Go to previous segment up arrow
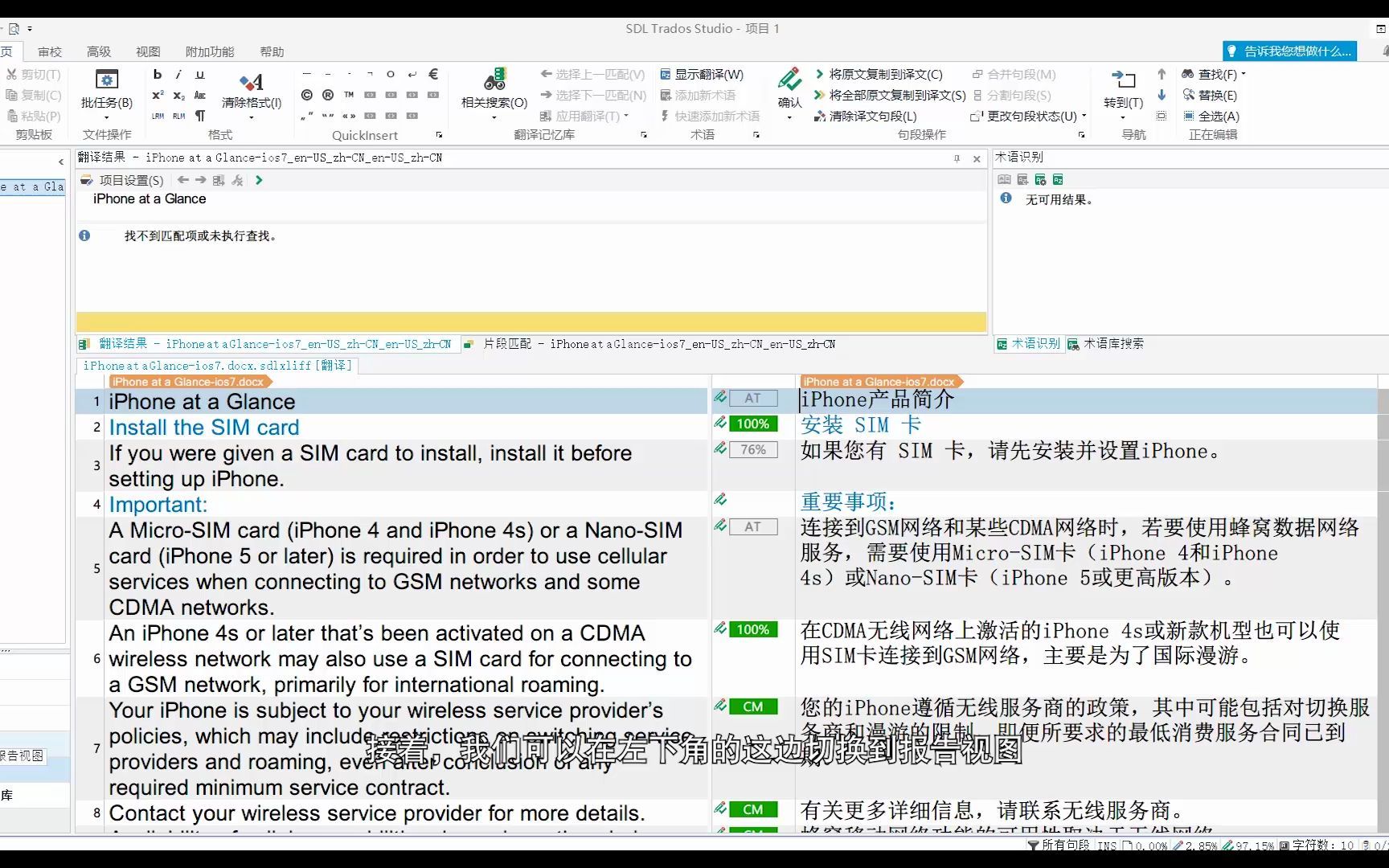This screenshot has height=868, width=1389. pos(1162,74)
